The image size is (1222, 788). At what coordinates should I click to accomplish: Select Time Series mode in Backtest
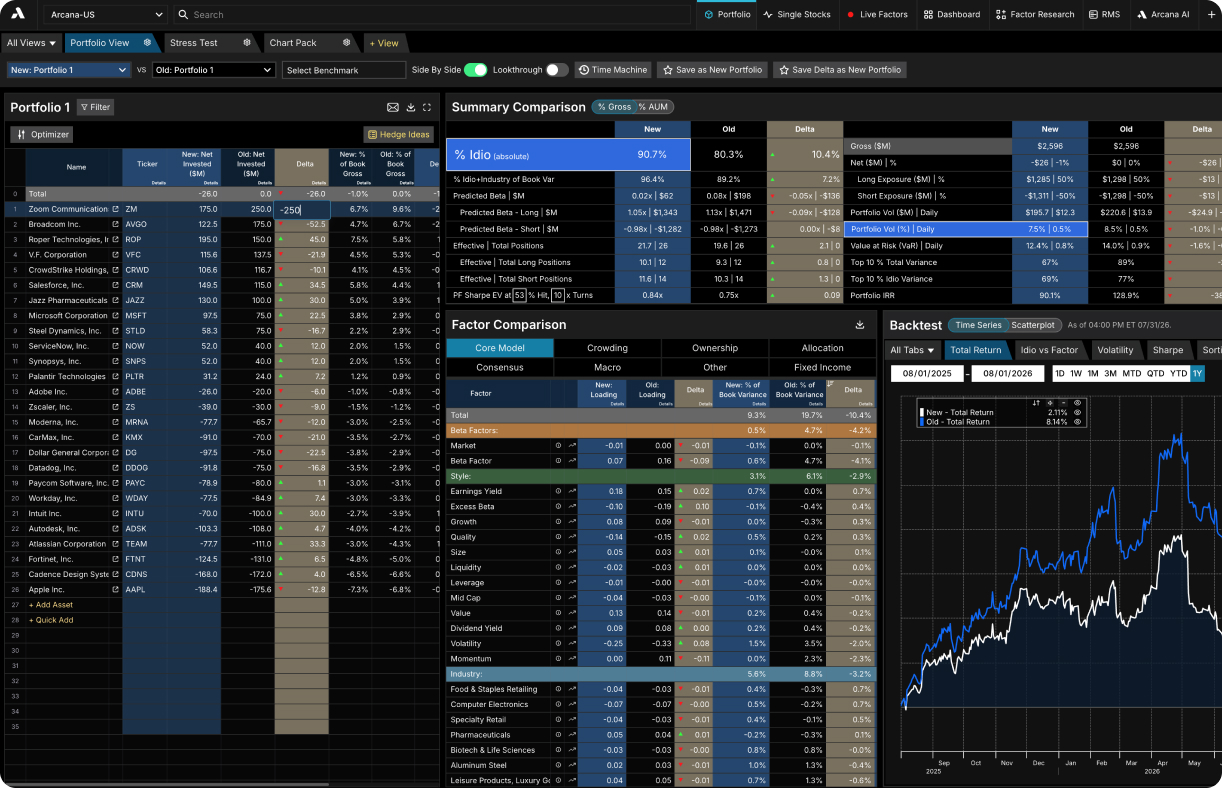click(x=978, y=325)
